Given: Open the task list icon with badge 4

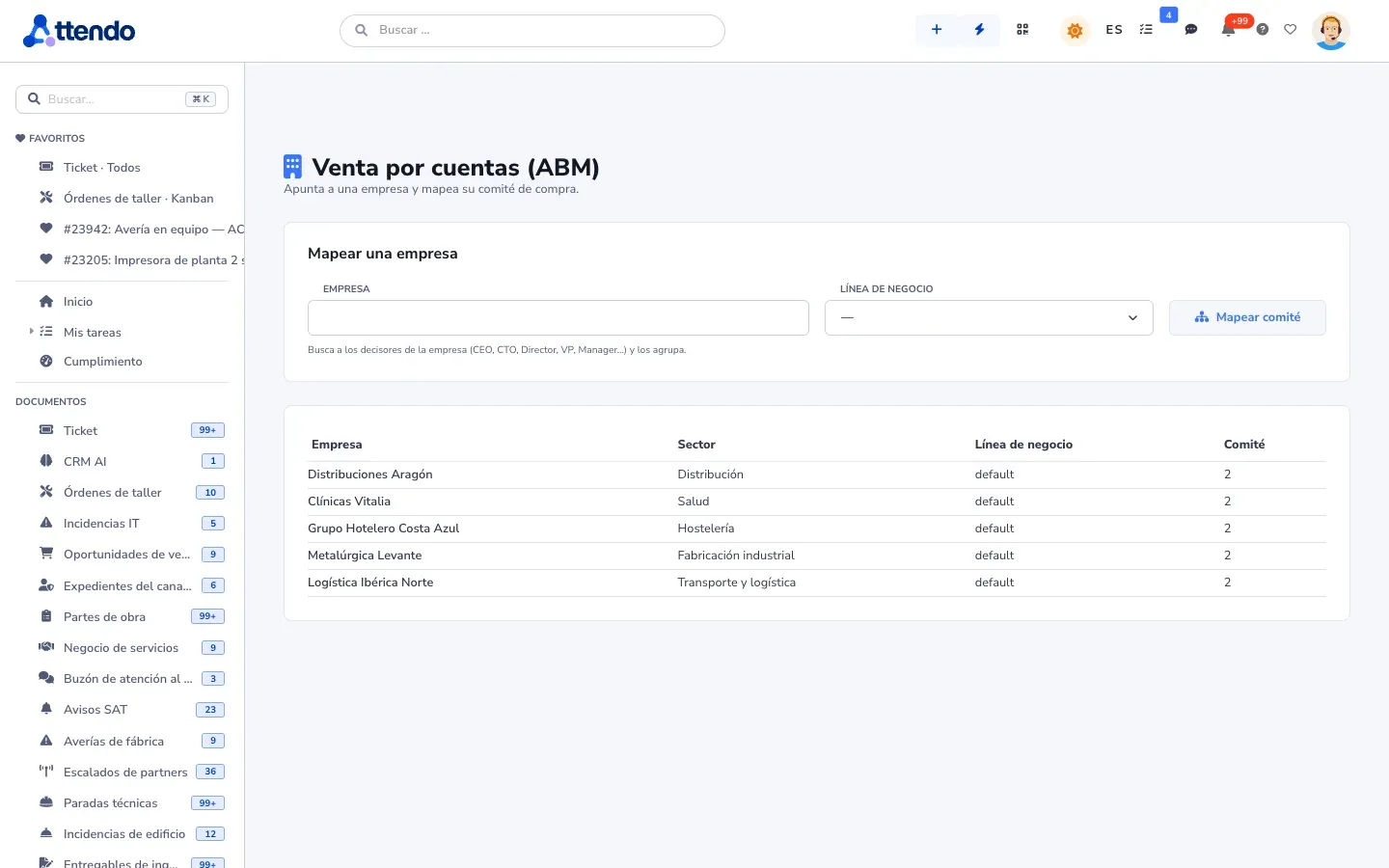Looking at the screenshot, I should 1146,30.
